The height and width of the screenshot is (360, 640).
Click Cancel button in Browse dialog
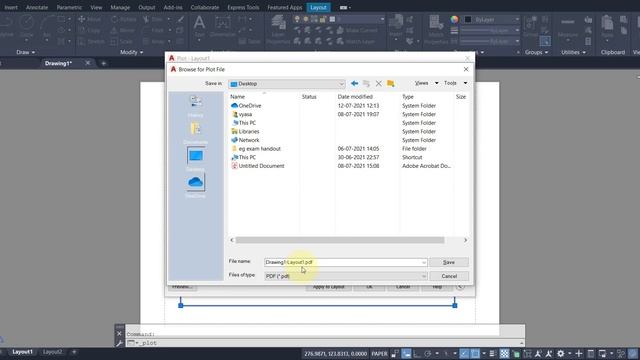pos(449,276)
